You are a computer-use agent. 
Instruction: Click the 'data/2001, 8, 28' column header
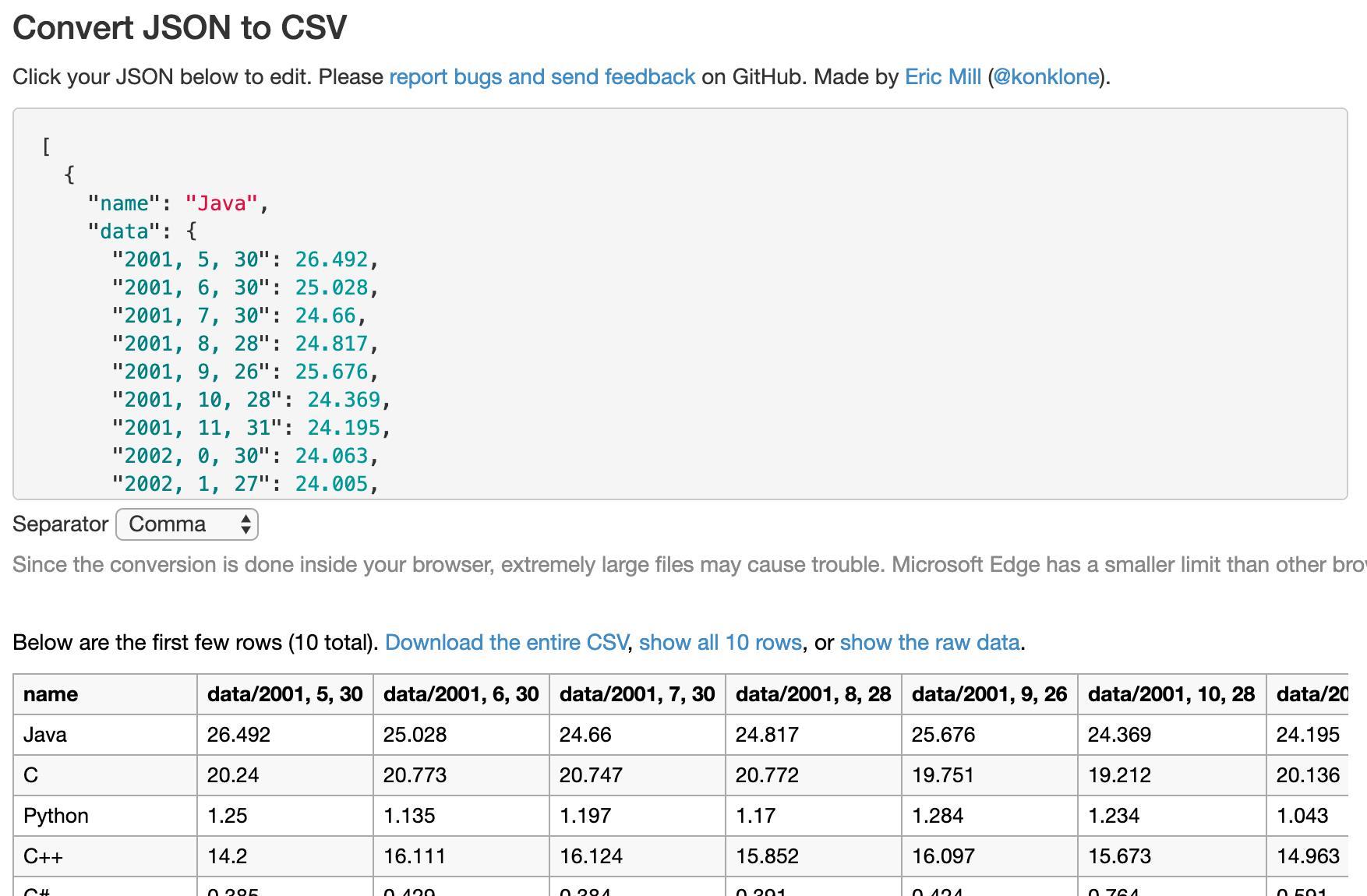[813, 694]
